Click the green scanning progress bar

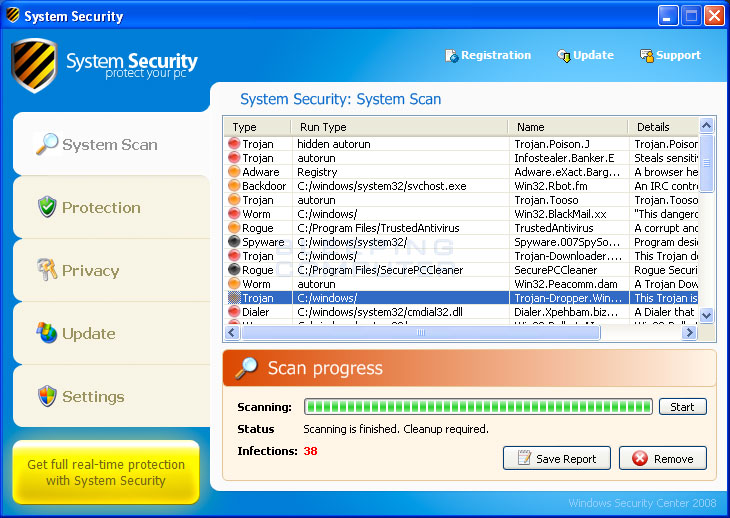click(x=479, y=407)
